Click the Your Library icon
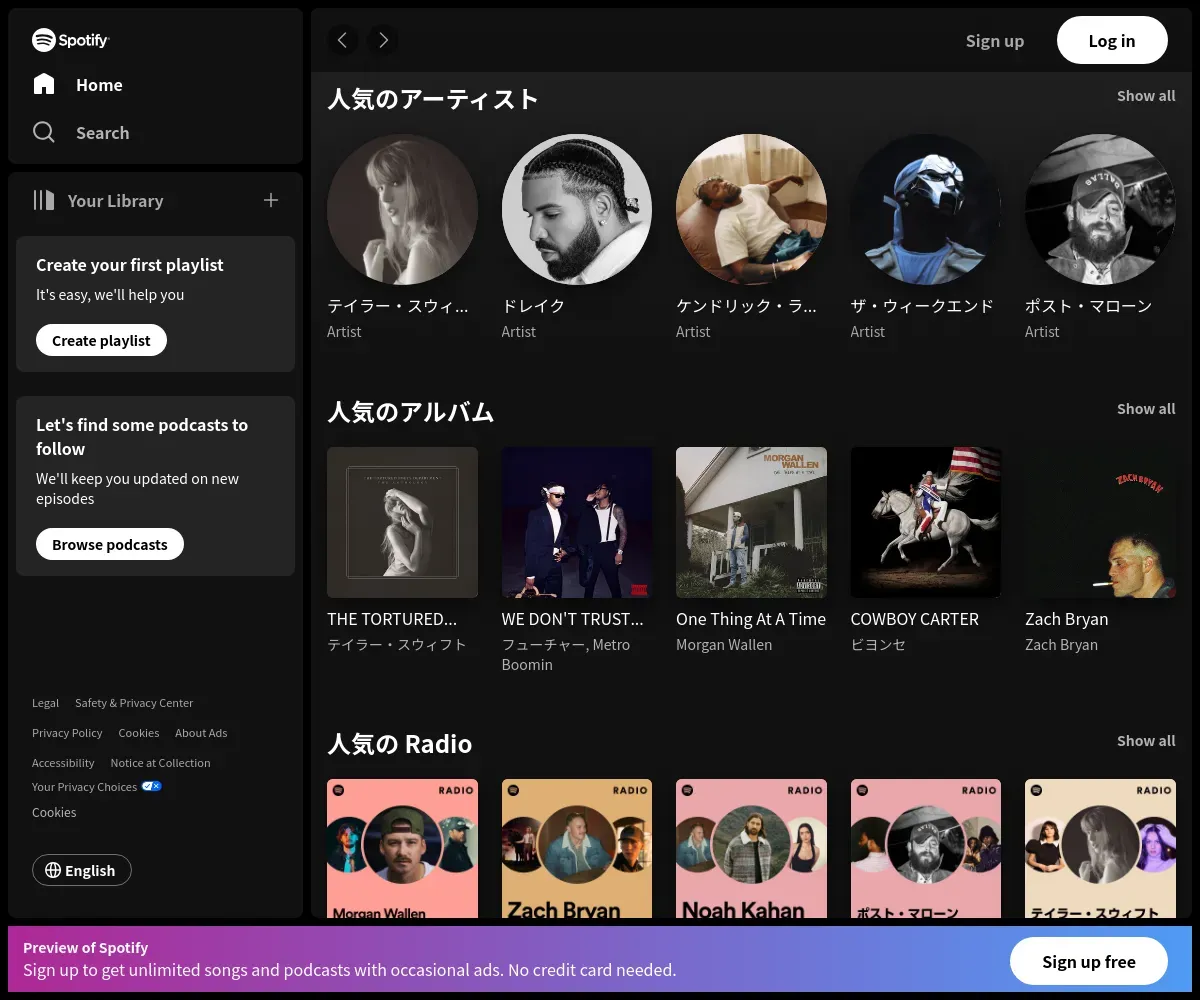1200x1000 pixels. (44, 200)
